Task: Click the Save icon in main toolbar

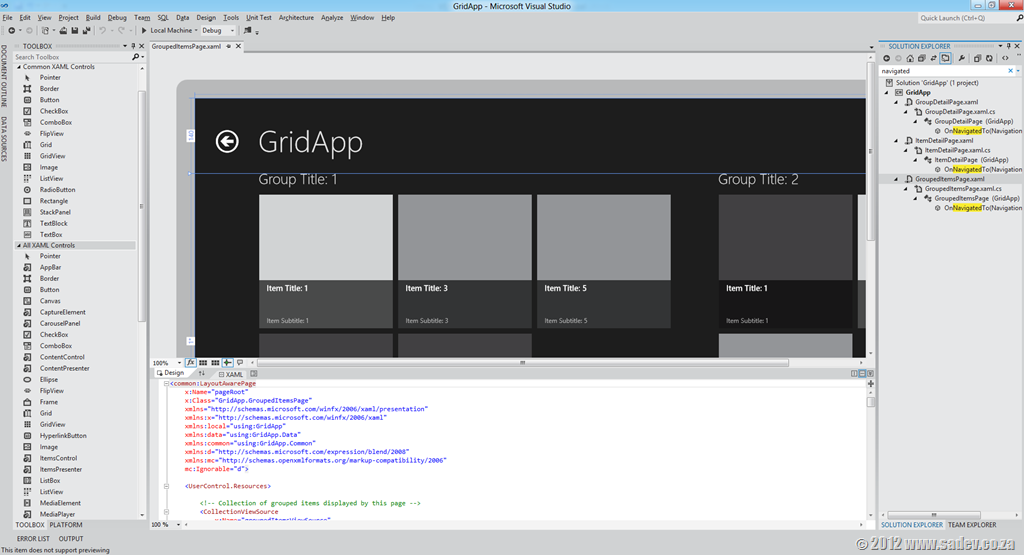Action: point(74,30)
